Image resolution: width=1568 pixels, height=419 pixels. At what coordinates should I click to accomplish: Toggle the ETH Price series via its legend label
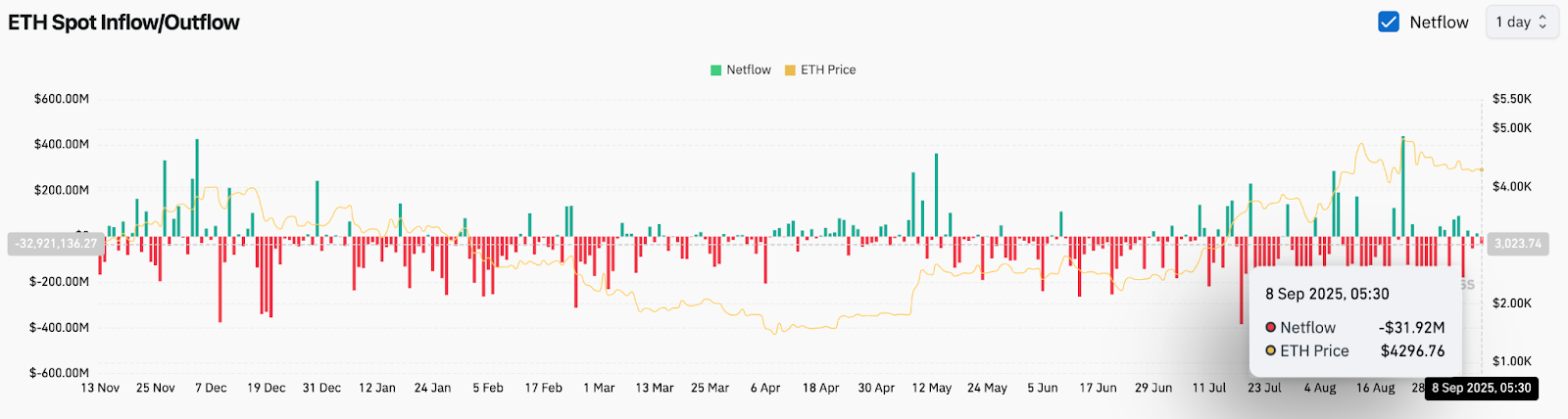pyautogui.click(x=828, y=70)
